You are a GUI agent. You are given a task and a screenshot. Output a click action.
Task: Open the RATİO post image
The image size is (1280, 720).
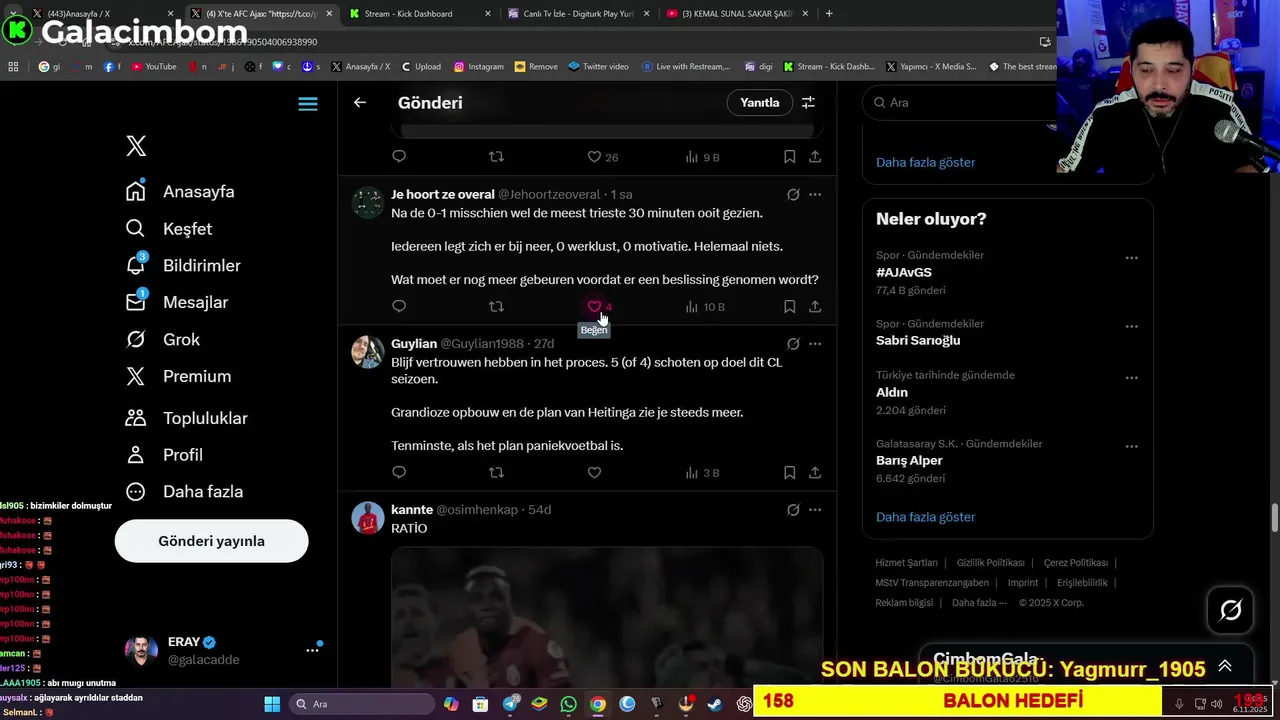607,616
